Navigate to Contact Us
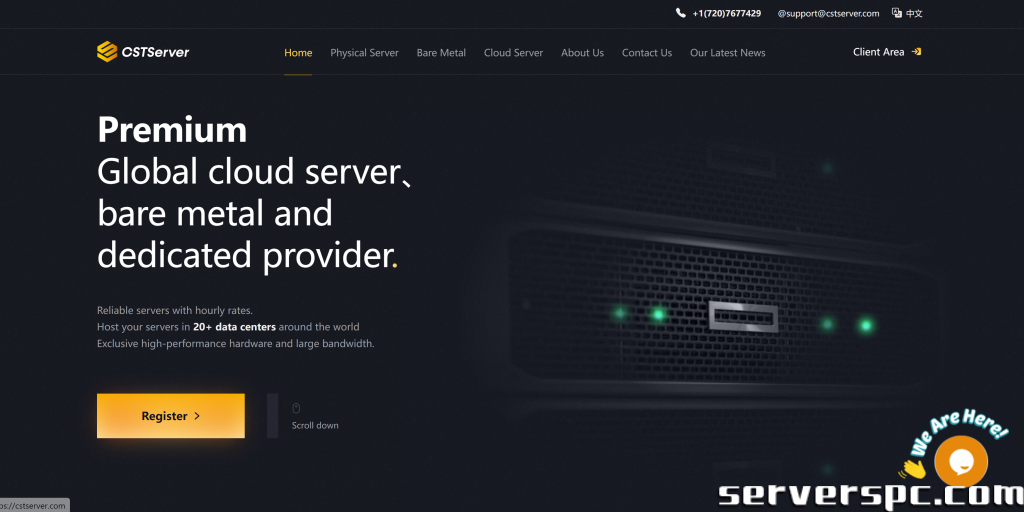1024x512 pixels. pyautogui.click(x=647, y=53)
